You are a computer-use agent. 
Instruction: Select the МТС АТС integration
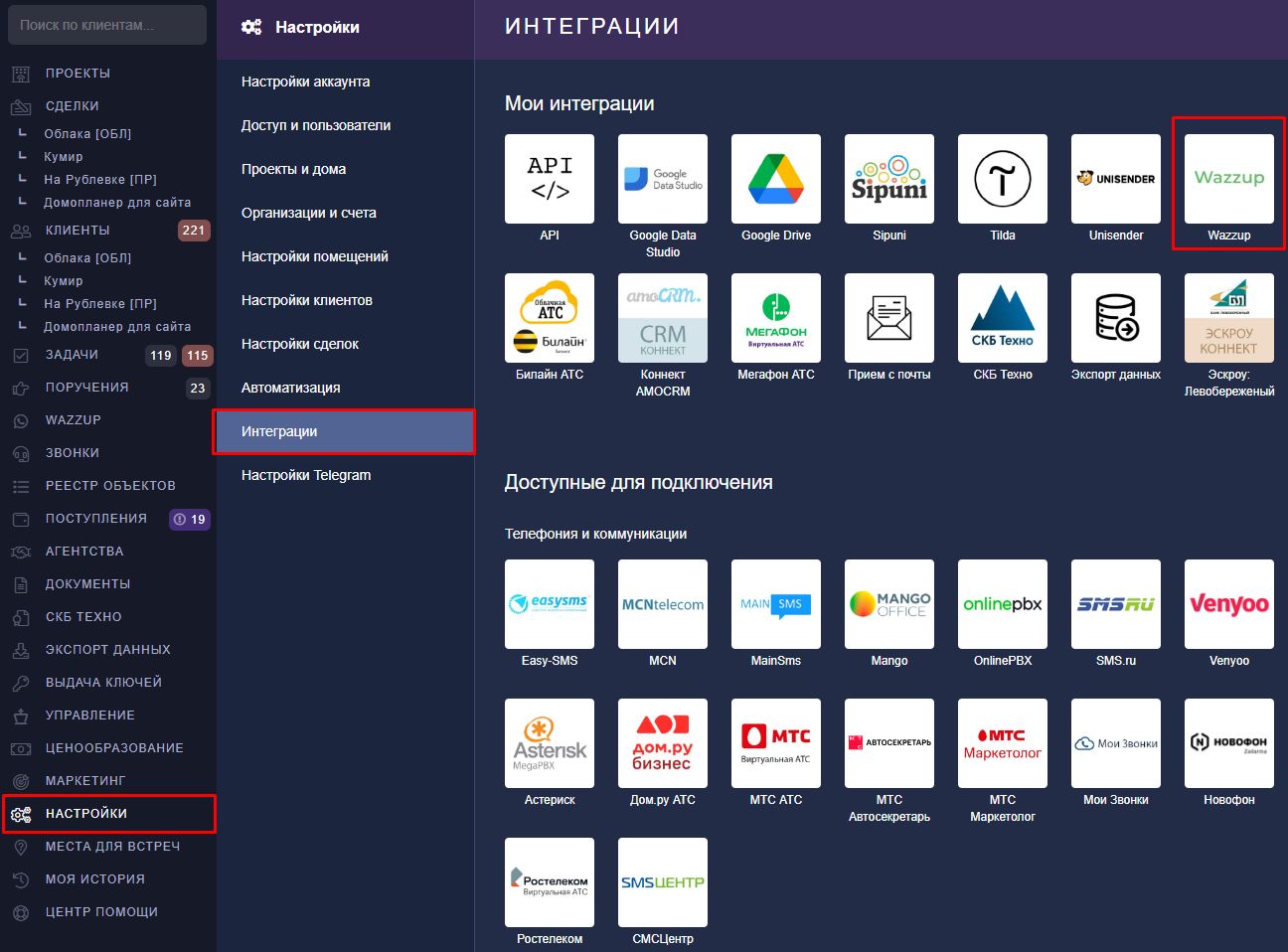pyautogui.click(x=776, y=743)
